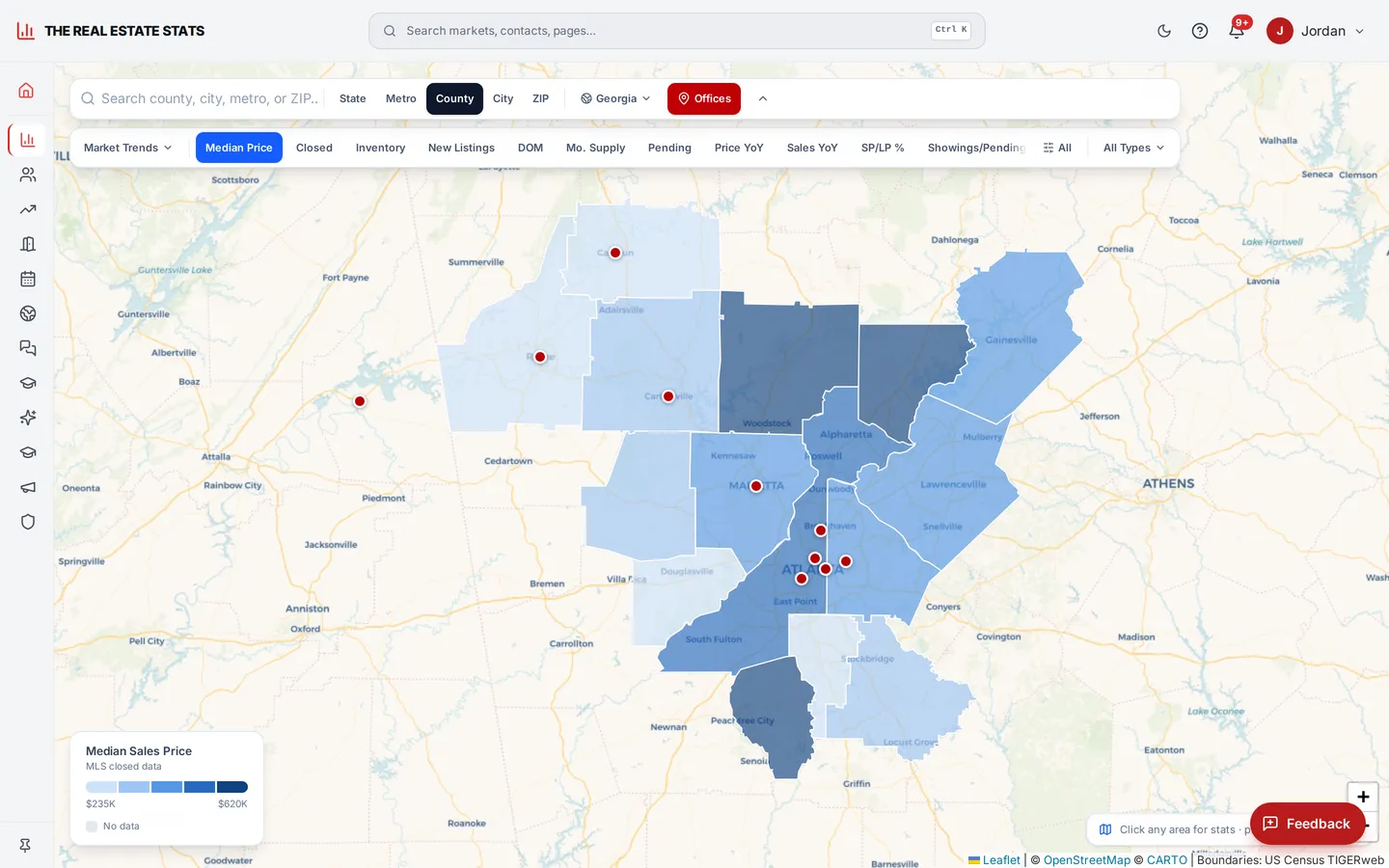Select the County geography level
This screenshot has width=1389, height=868.
point(454,98)
